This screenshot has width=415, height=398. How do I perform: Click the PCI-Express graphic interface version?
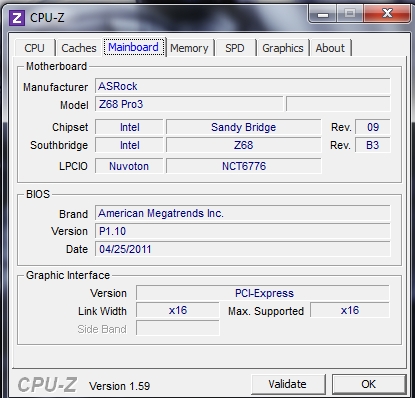pyautogui.click(x=263, y=293)
